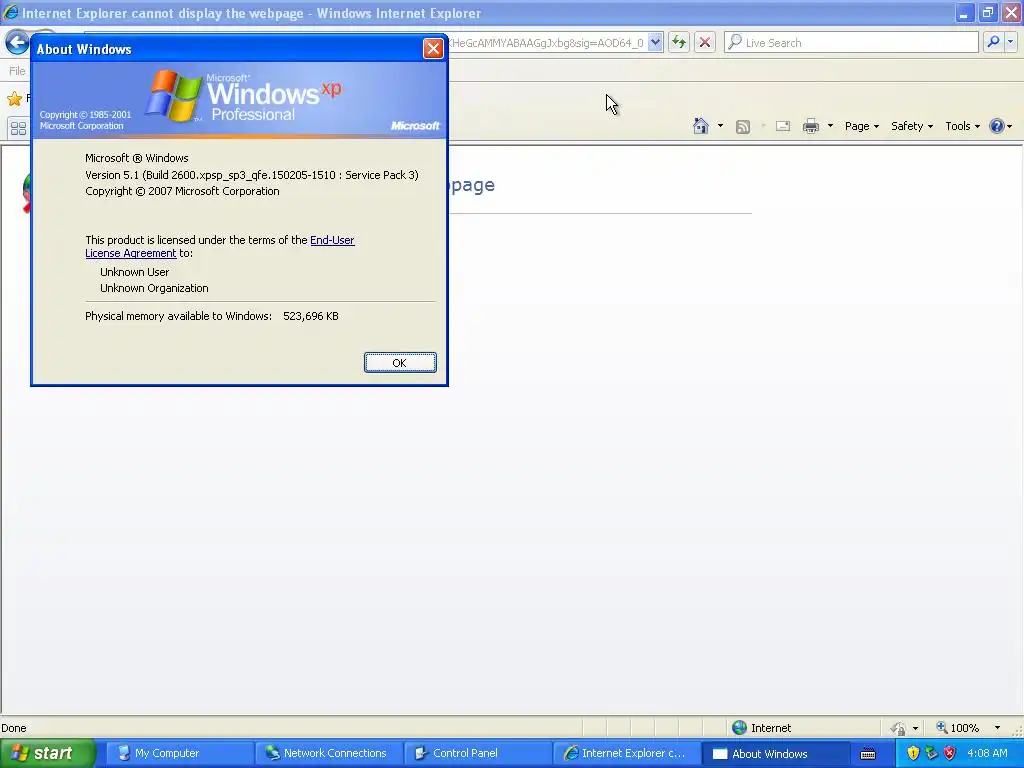Click the RSS Feeds icon
The image size is (1024, 768).
pos(743,127)
